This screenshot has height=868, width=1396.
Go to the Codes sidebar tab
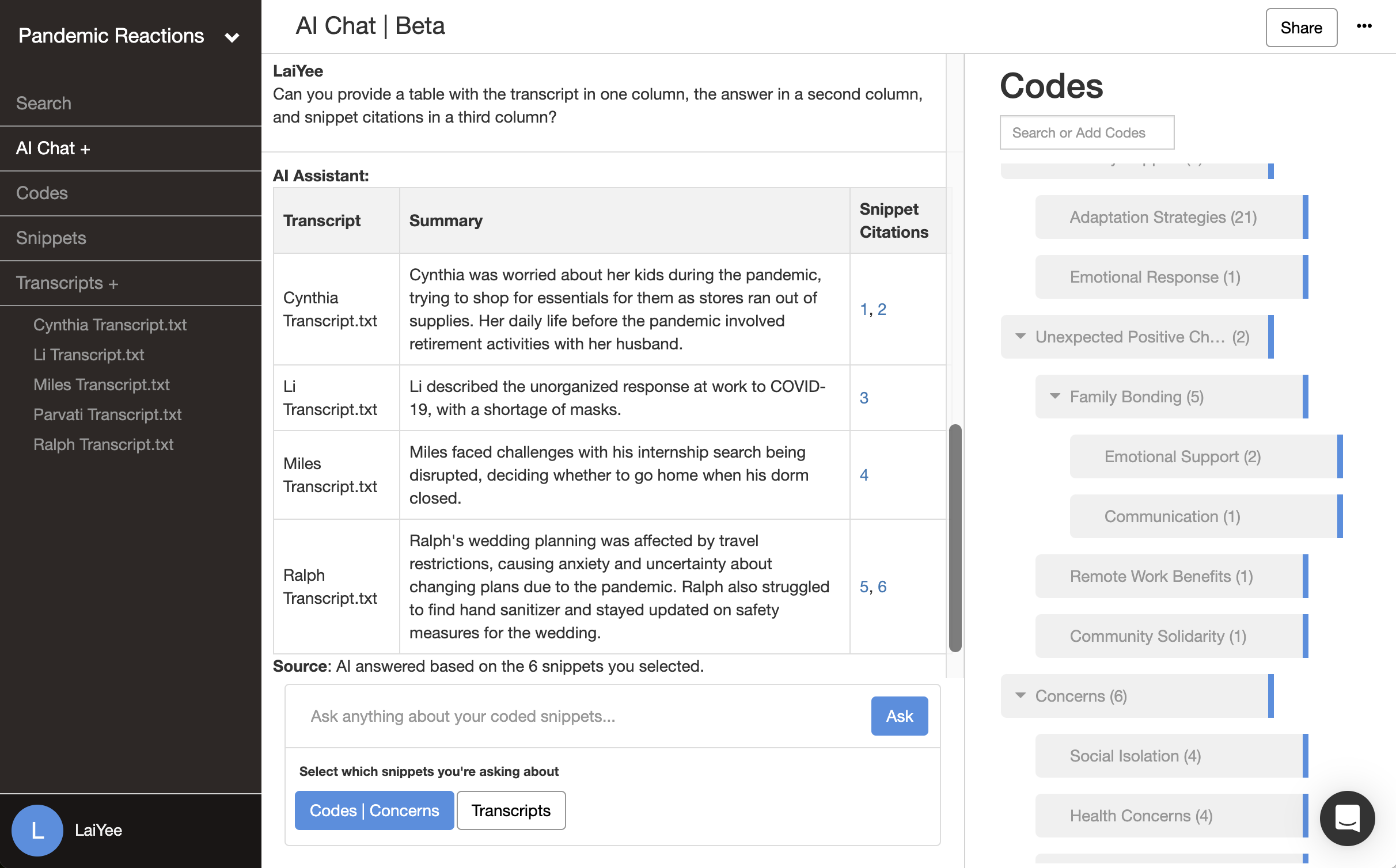(x=41, y=193)
